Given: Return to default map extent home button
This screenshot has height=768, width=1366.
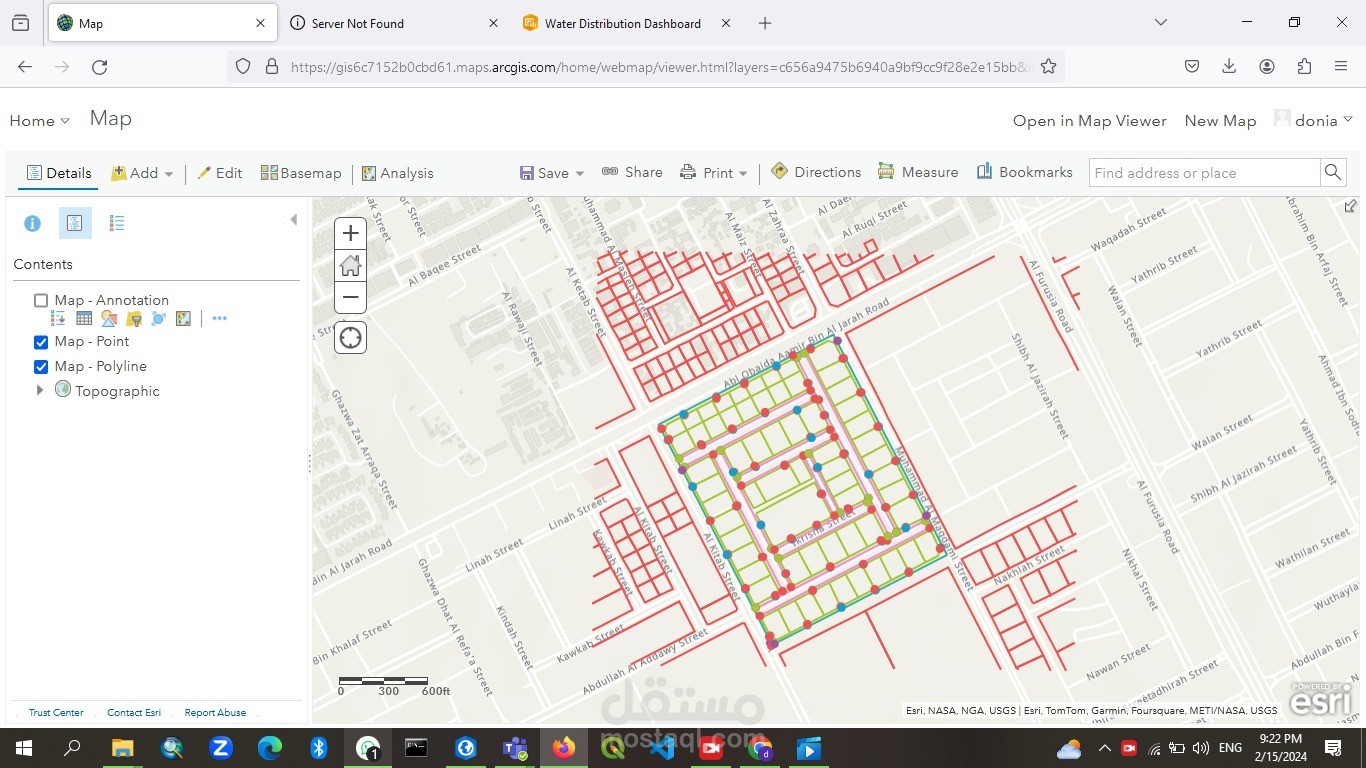Looking at the screenshot, I should click(350, 266).
